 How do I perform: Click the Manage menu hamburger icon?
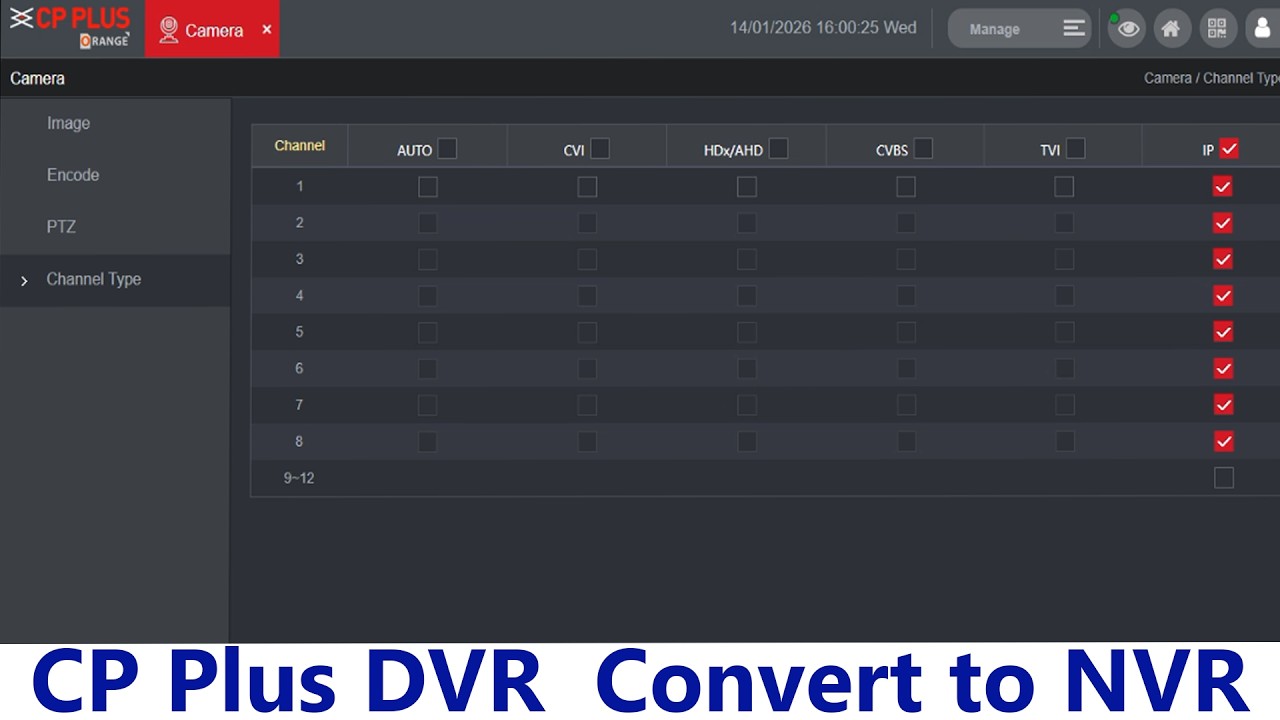click(1074, 28)
